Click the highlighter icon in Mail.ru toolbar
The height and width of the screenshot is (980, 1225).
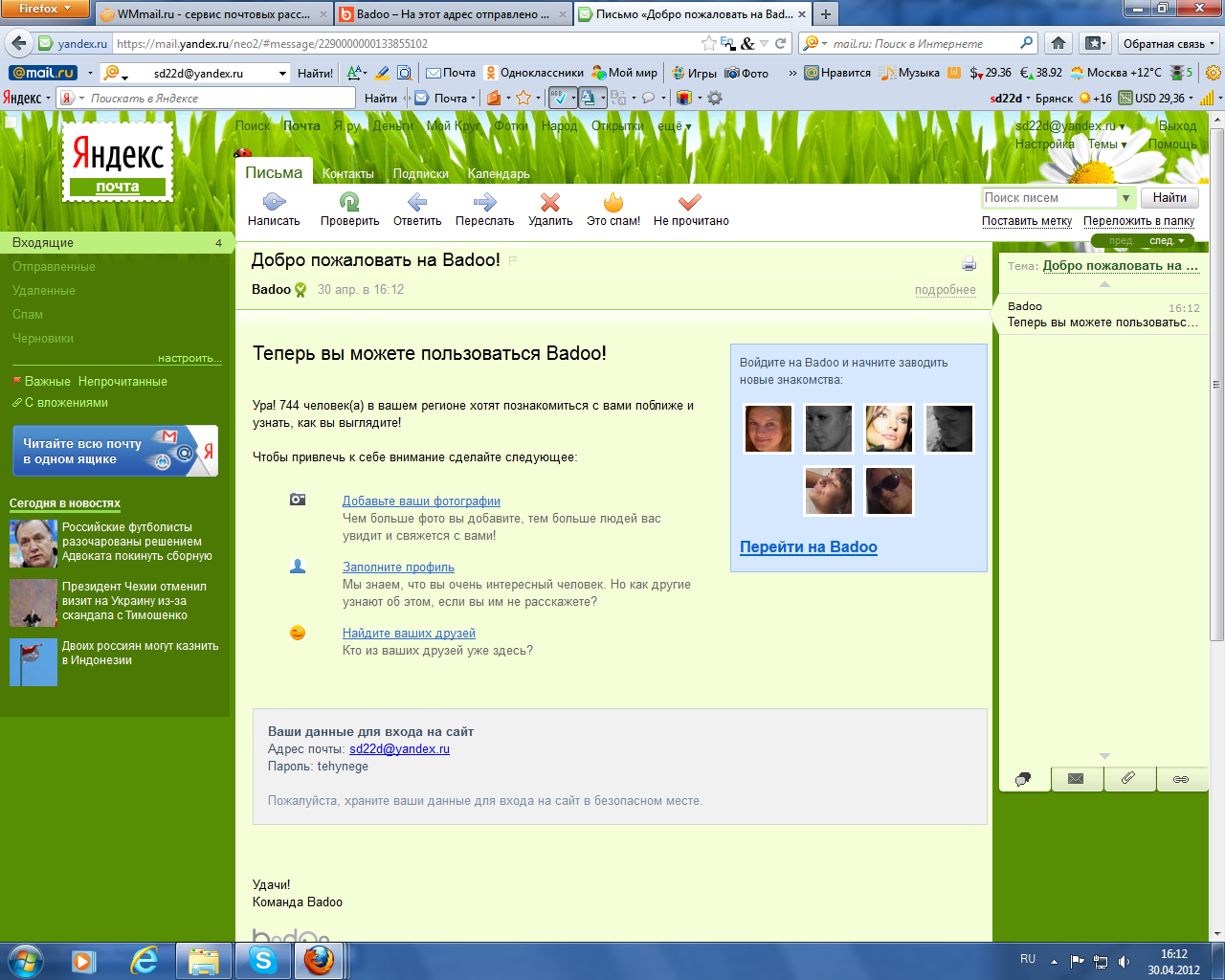383,73
